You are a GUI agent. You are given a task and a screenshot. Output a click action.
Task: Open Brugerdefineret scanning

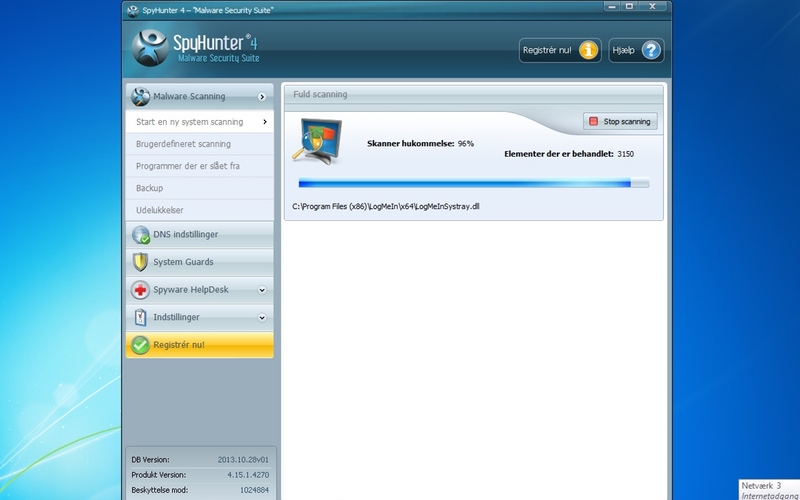(x=199, y=144)
